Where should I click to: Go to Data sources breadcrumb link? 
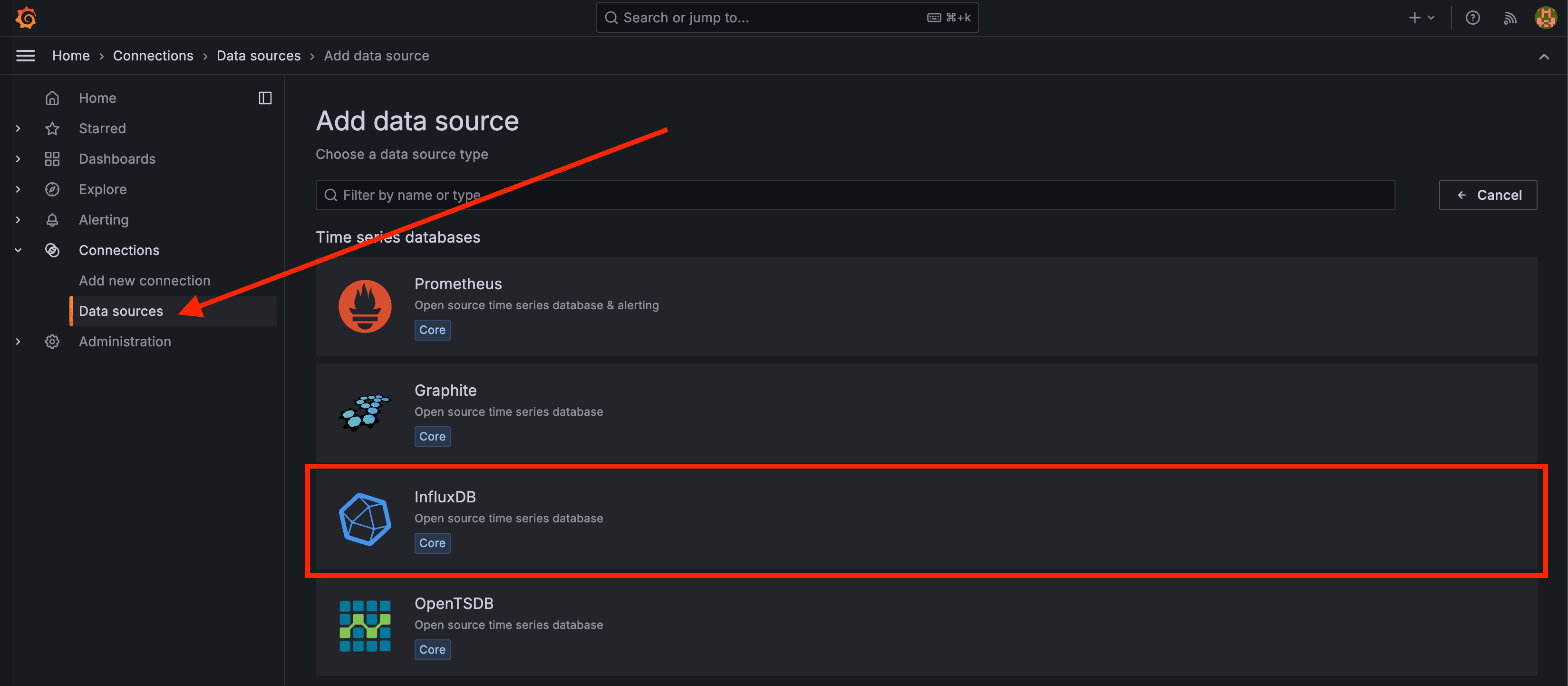coord(258,56)
